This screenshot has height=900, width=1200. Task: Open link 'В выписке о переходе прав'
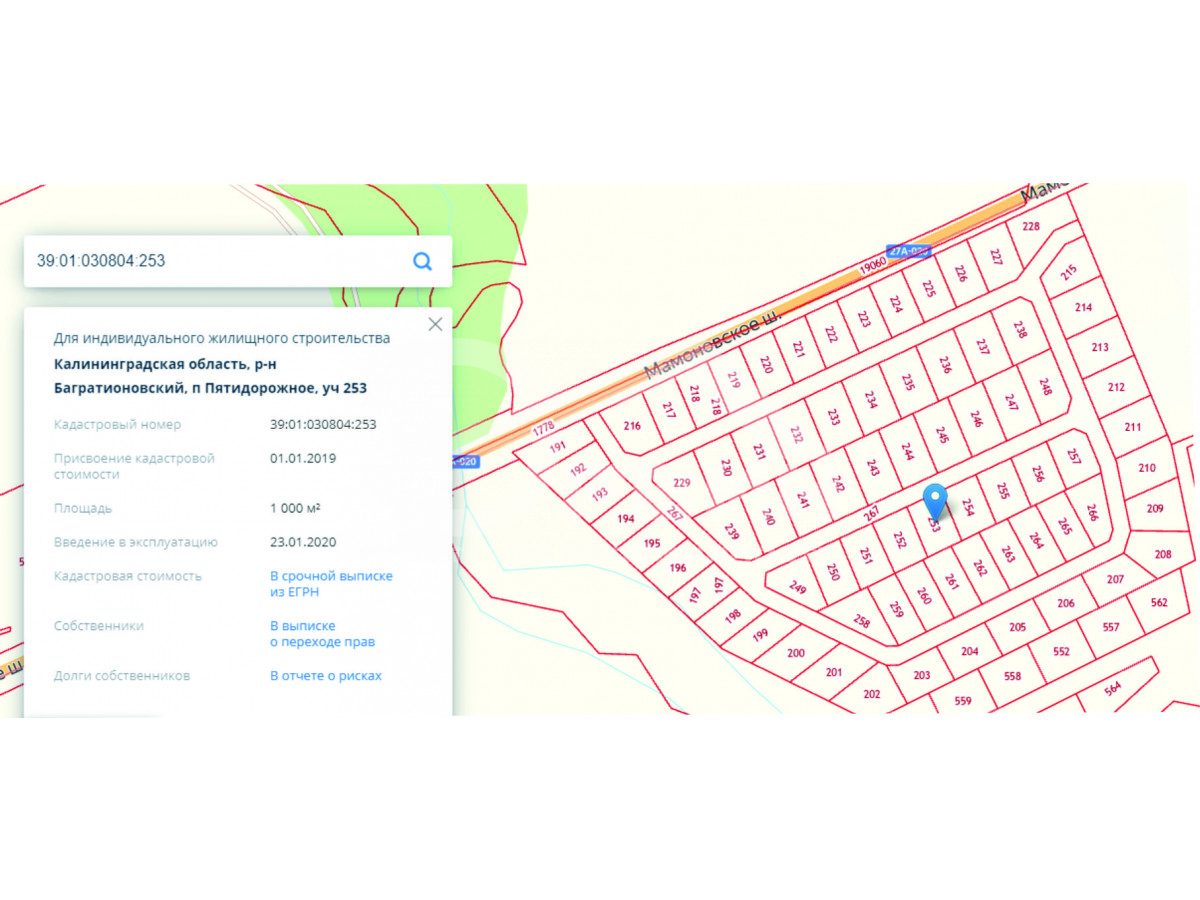pyautogui.click(x=322, y=634)
